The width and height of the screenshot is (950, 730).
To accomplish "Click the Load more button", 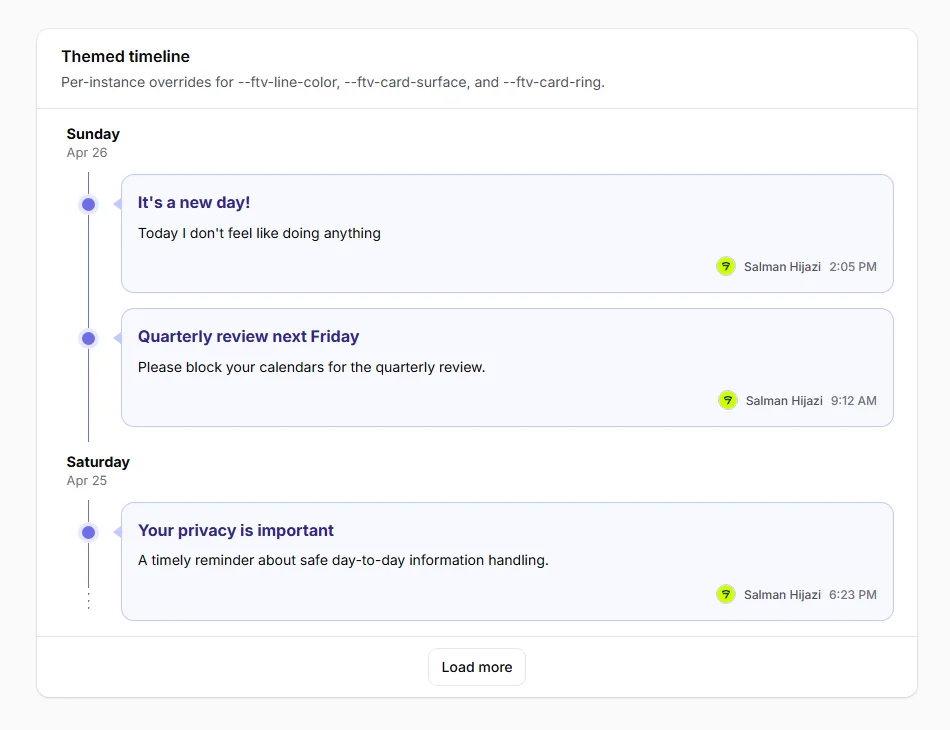I will coord(477,667).
